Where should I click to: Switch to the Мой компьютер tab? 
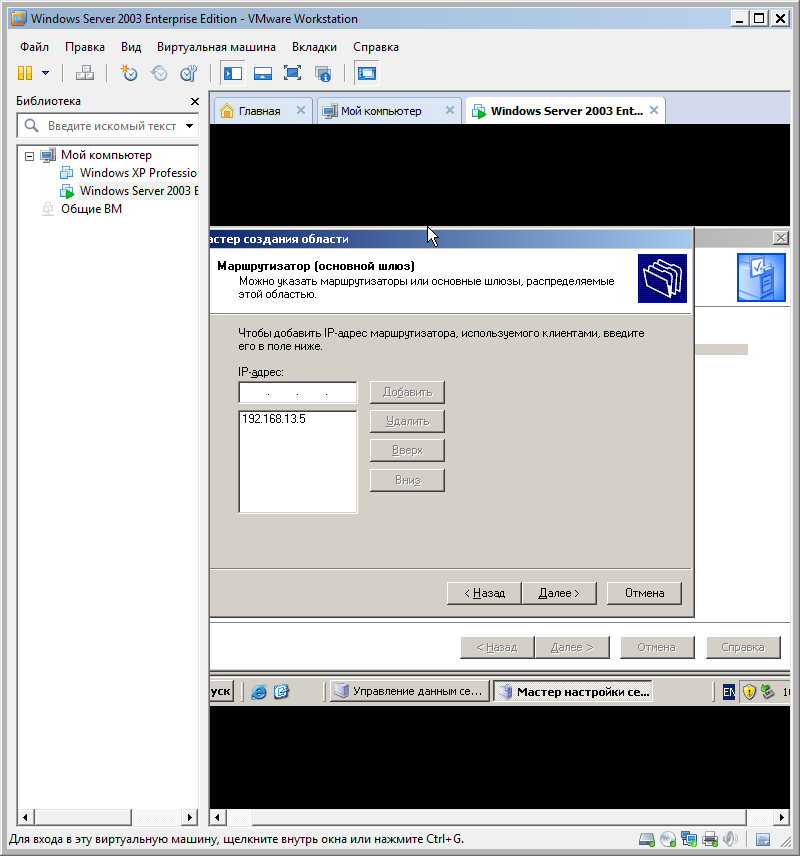[381, 111]
